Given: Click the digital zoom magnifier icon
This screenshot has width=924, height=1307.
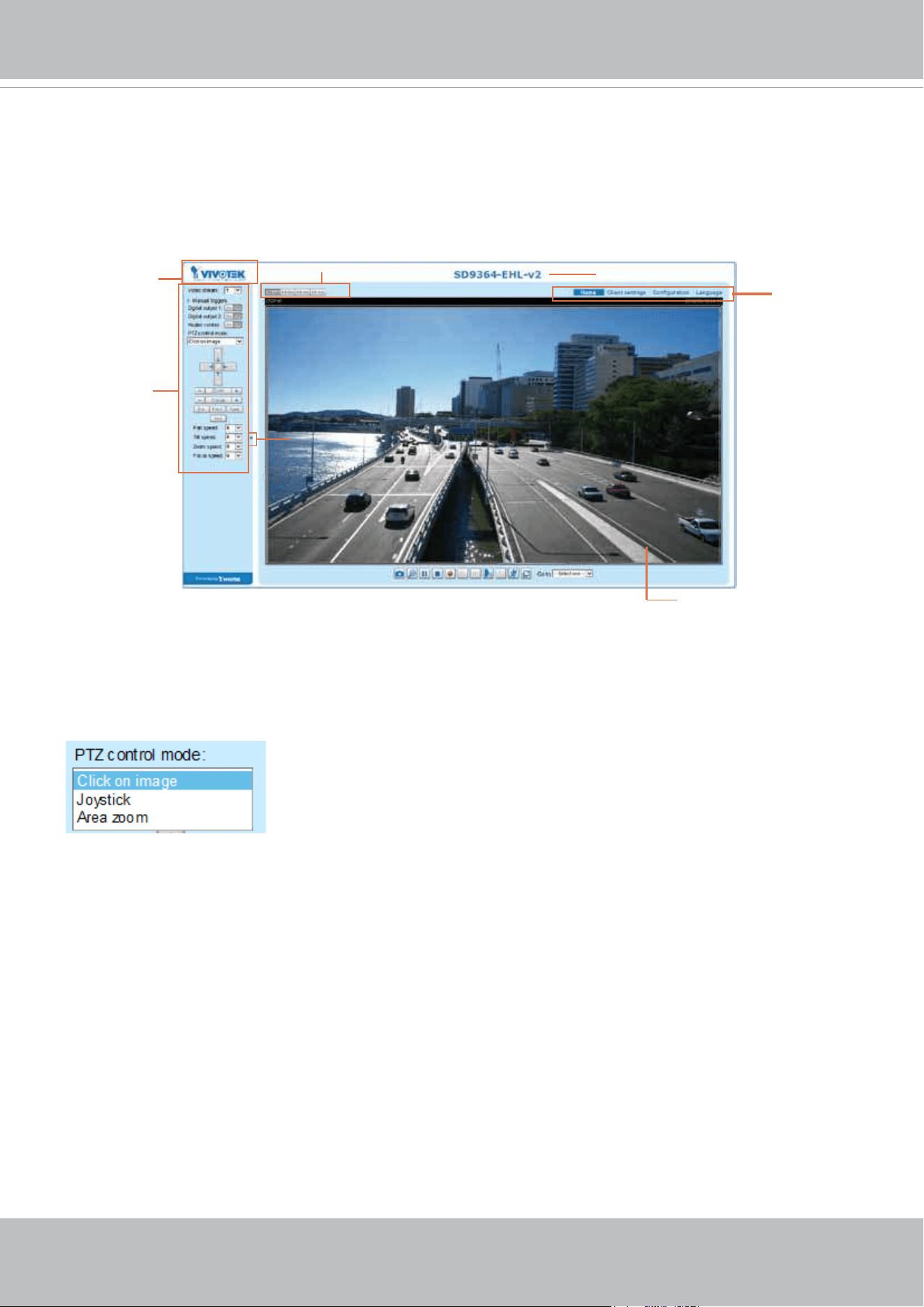Looking at the screenshot, I should pos(412,574).
